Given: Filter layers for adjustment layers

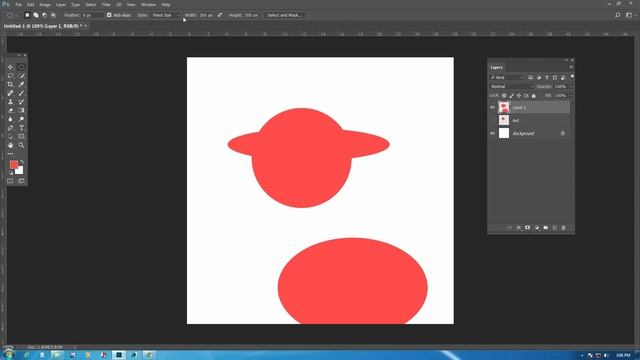Looking at the screenshot, I should coord(538,77).
